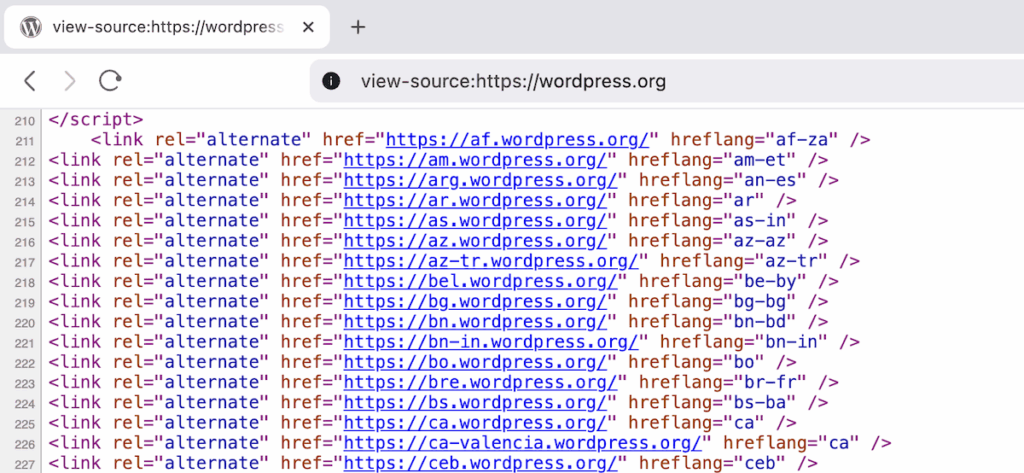Click the browser back arrow
The width and height of the screenshot is (1024, 473).
click(29, 81)
